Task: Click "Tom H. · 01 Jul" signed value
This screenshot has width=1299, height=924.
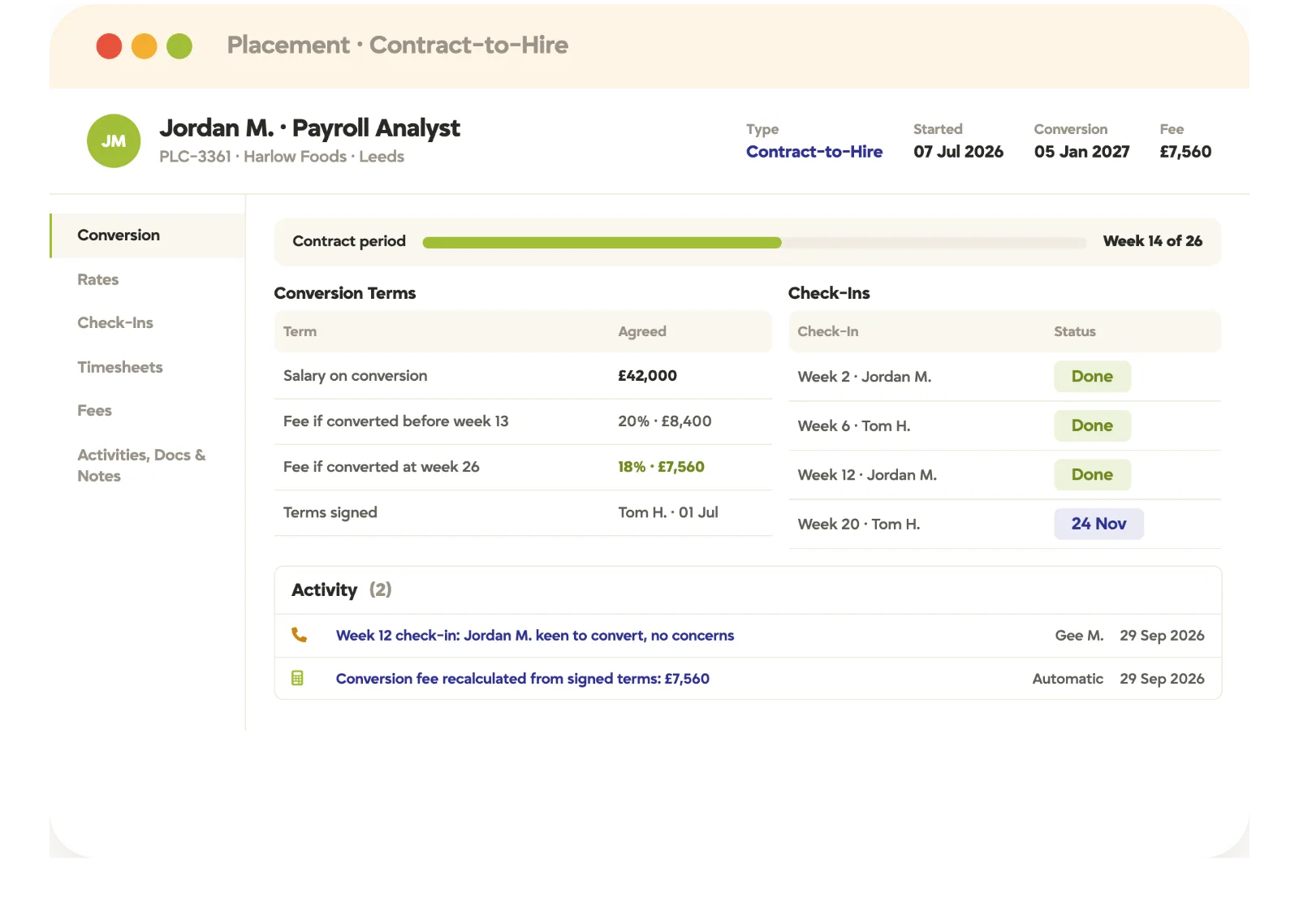Action: click(668, 512)
